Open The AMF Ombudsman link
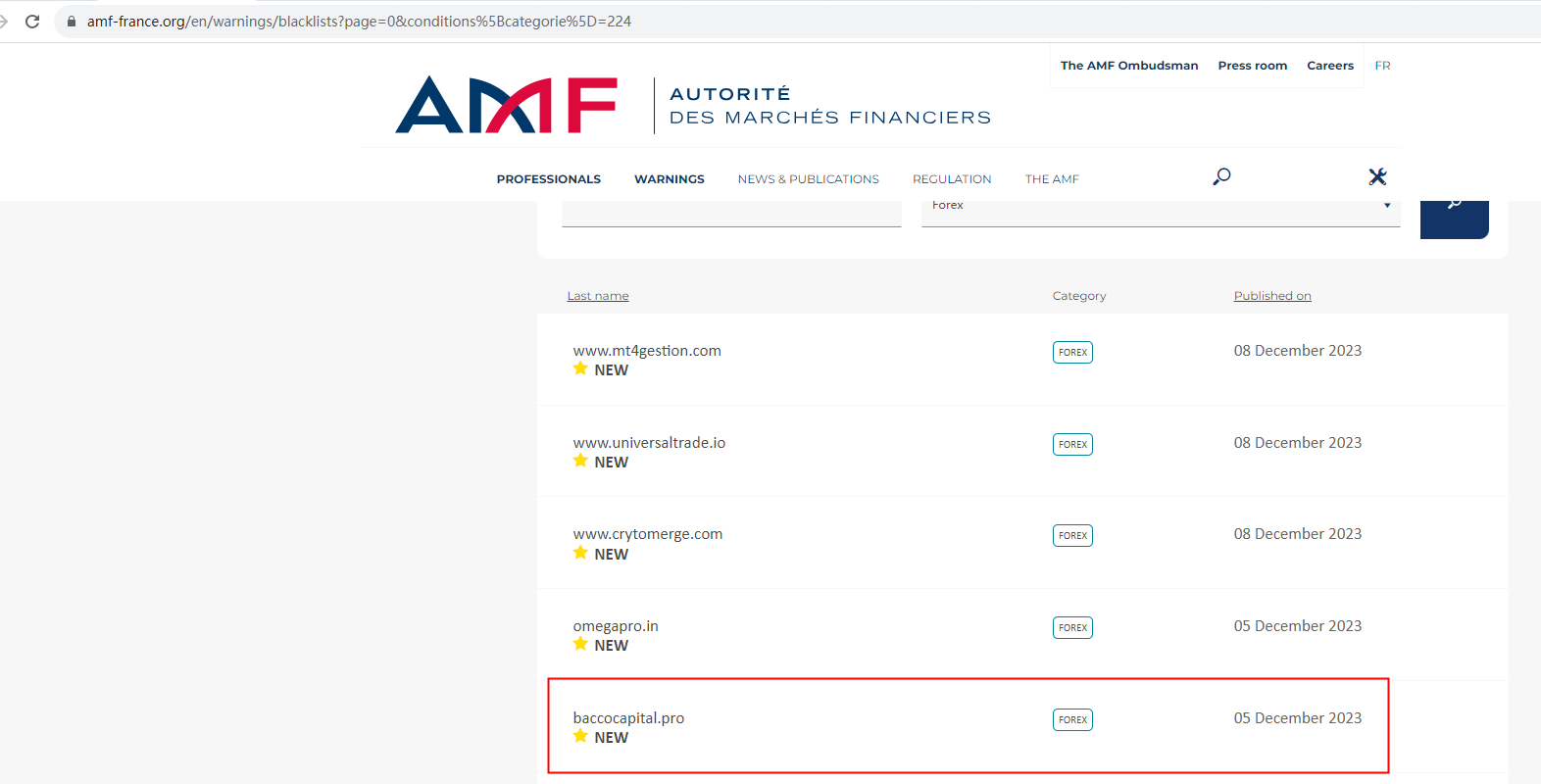 point(1128,66)
